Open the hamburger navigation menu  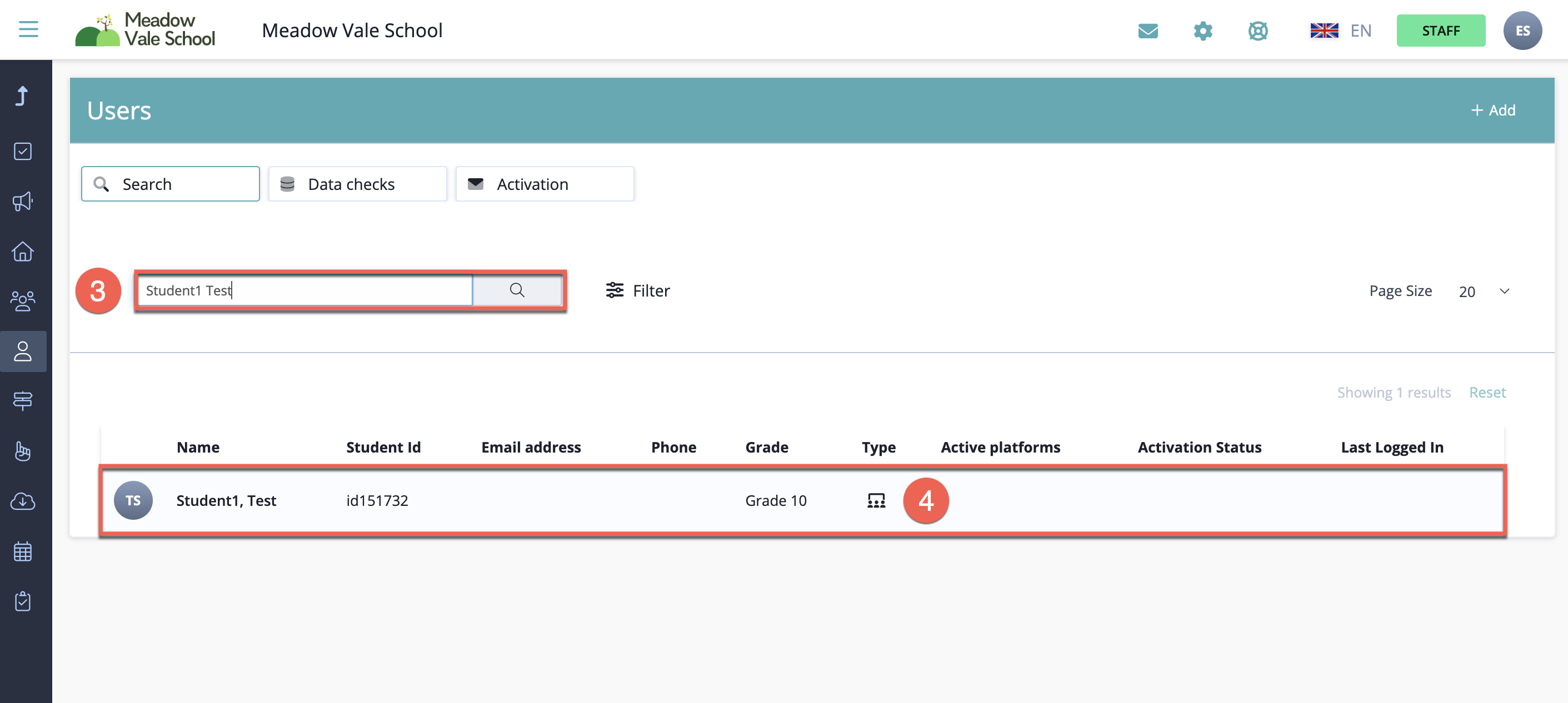(28, 29)
